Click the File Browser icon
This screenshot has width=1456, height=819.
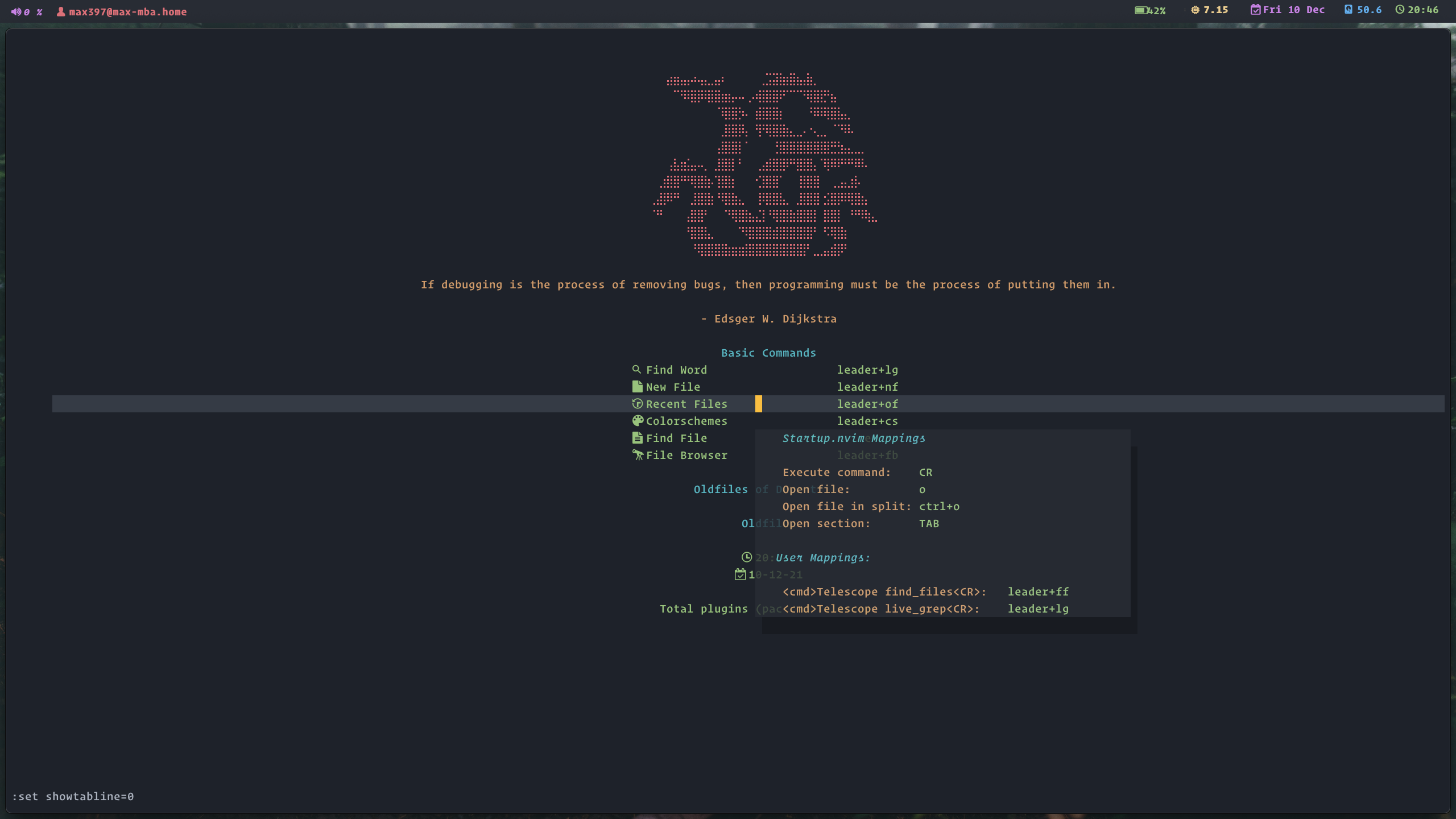tap(636, 455)
